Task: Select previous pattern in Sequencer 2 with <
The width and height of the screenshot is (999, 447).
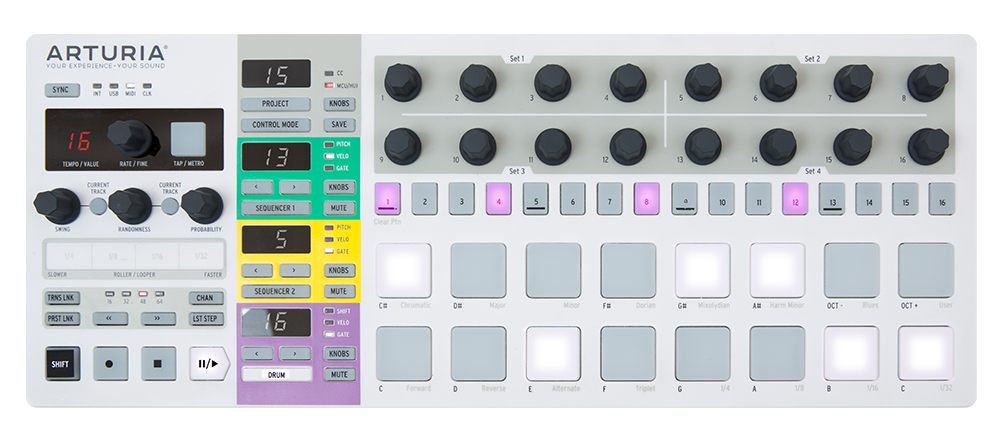Action: click(x=257, y=271)
